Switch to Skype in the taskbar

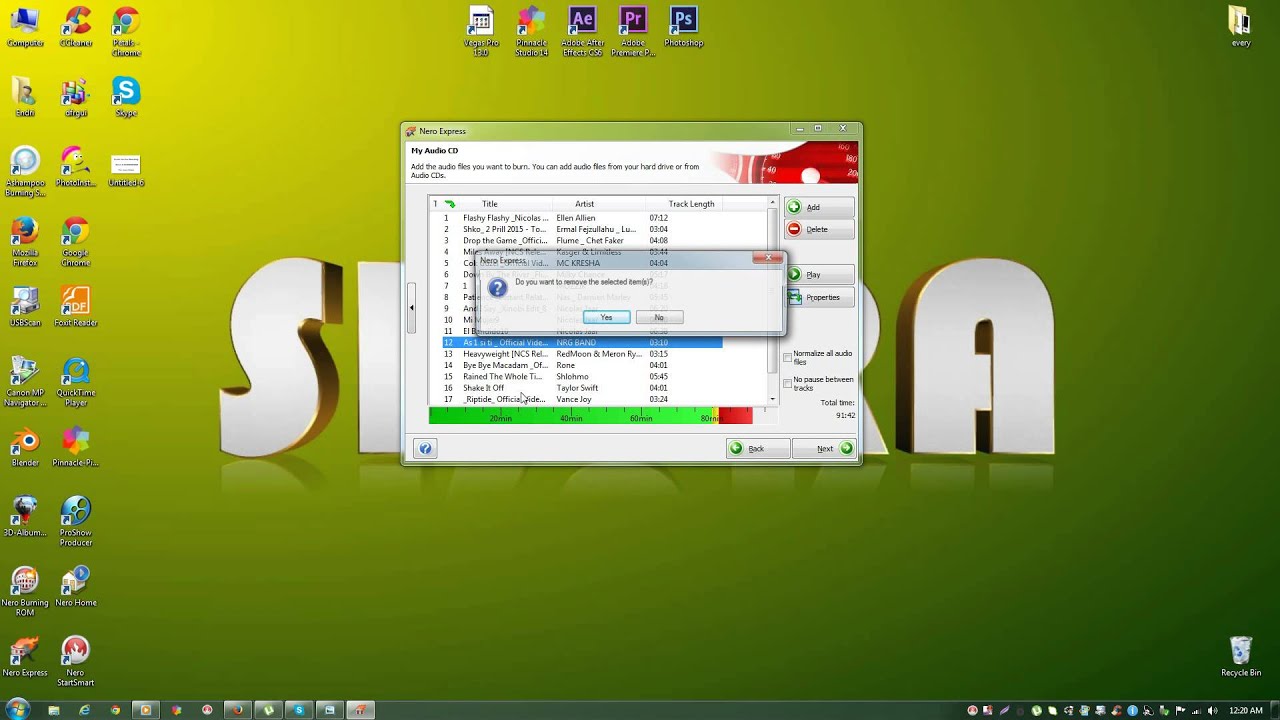(x=299, y=710)
